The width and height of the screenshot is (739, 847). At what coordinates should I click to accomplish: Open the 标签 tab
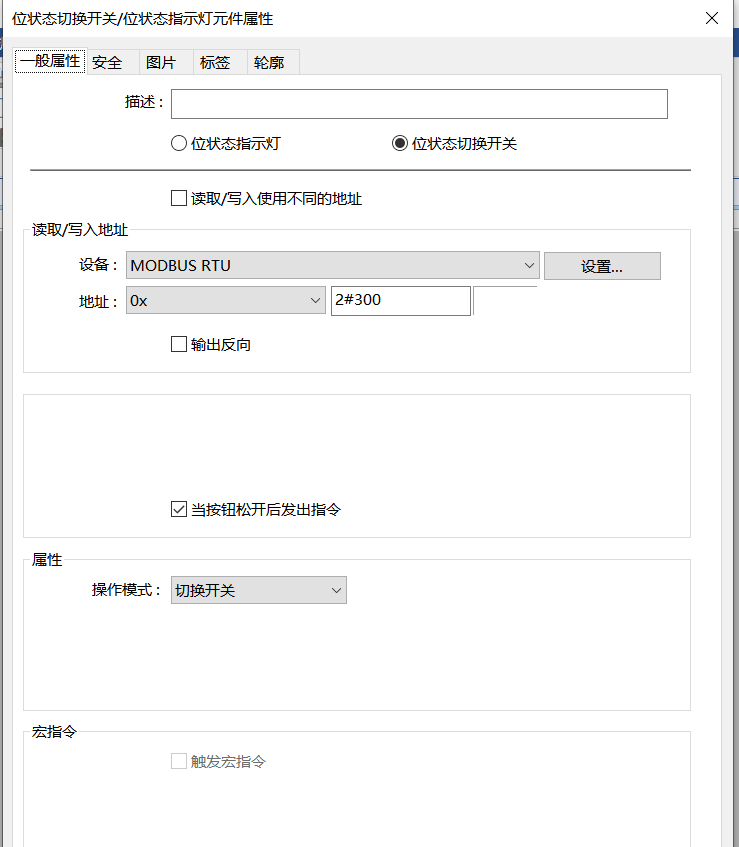215,63
